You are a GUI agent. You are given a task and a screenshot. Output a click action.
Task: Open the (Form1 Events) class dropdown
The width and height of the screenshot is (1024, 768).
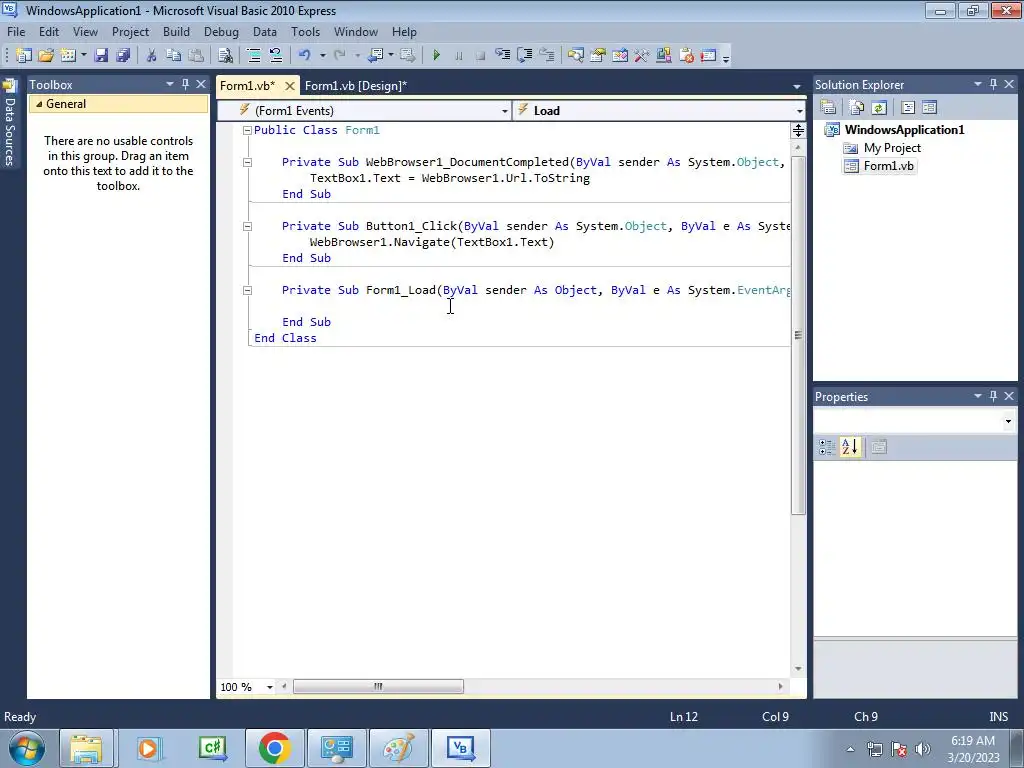tap(505, 112)
